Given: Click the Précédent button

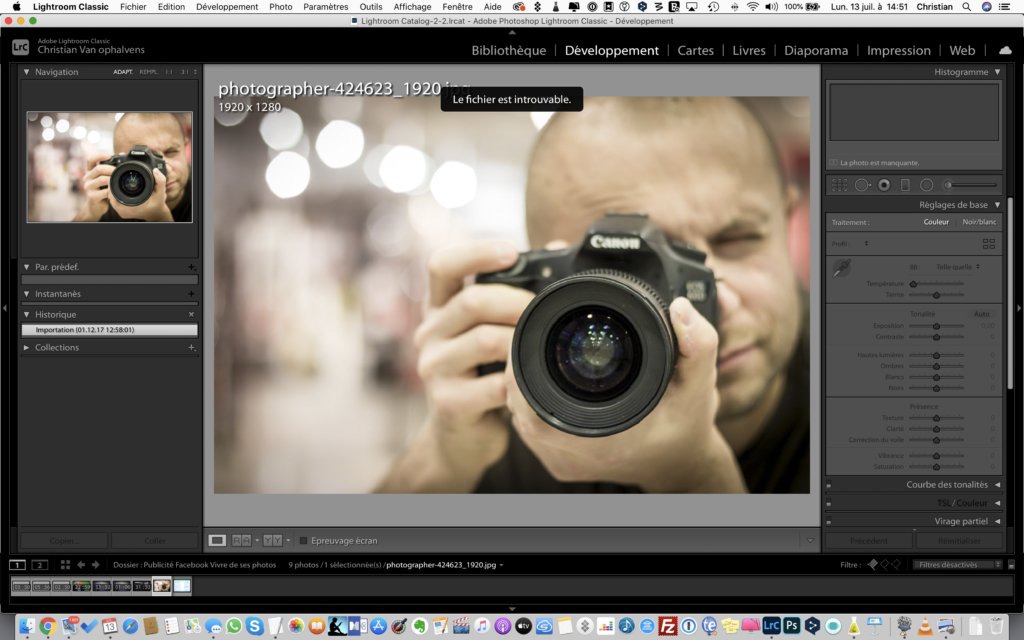Looking at the screenshot, I should [x=869, y=541].
